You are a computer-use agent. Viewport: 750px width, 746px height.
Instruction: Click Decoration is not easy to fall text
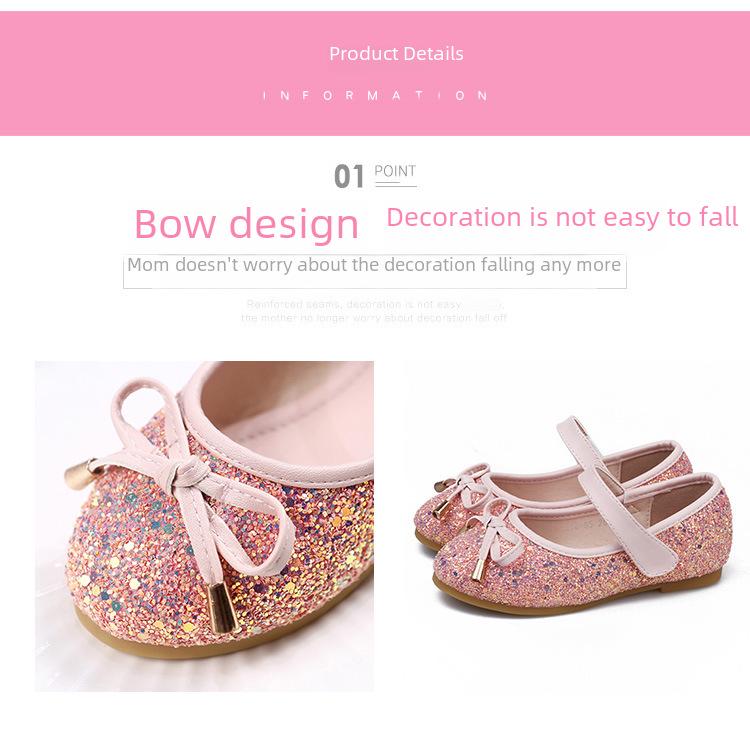(562, 218)
